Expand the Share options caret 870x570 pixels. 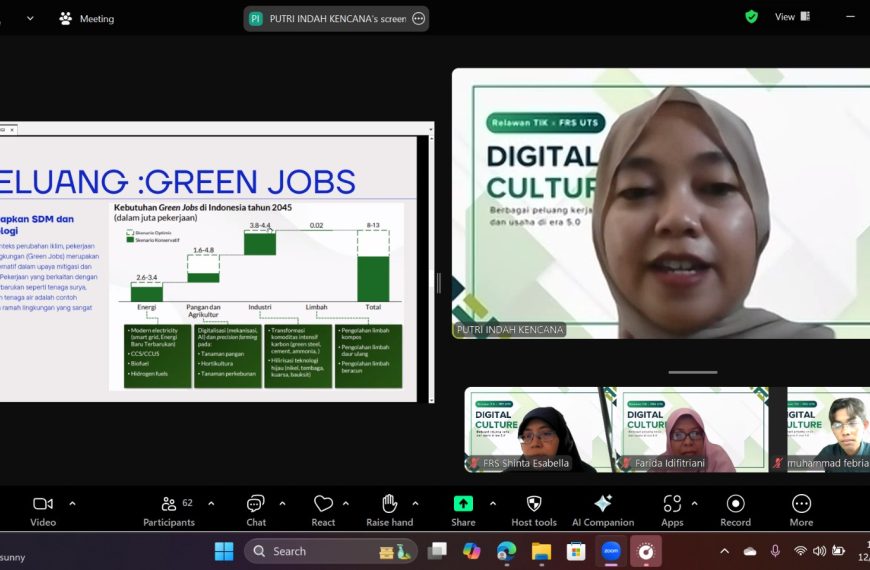(493, 503)
